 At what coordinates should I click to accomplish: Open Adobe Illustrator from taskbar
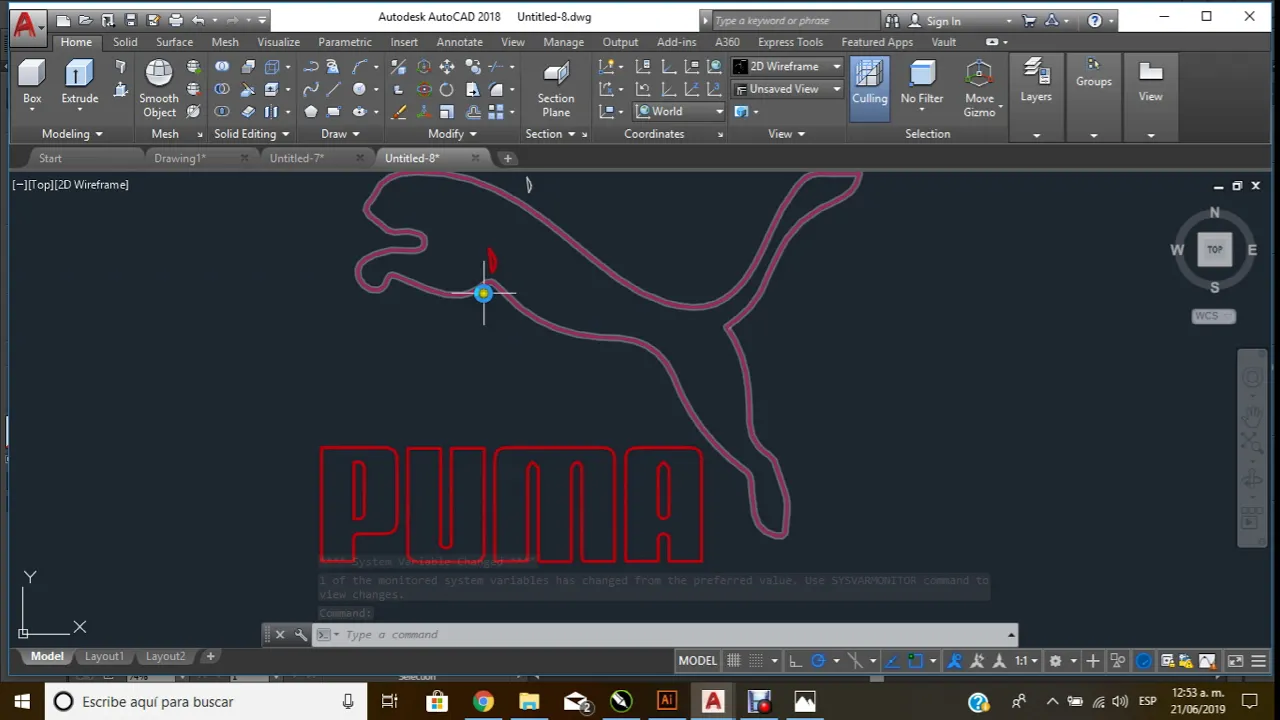[x=667, y=701]
